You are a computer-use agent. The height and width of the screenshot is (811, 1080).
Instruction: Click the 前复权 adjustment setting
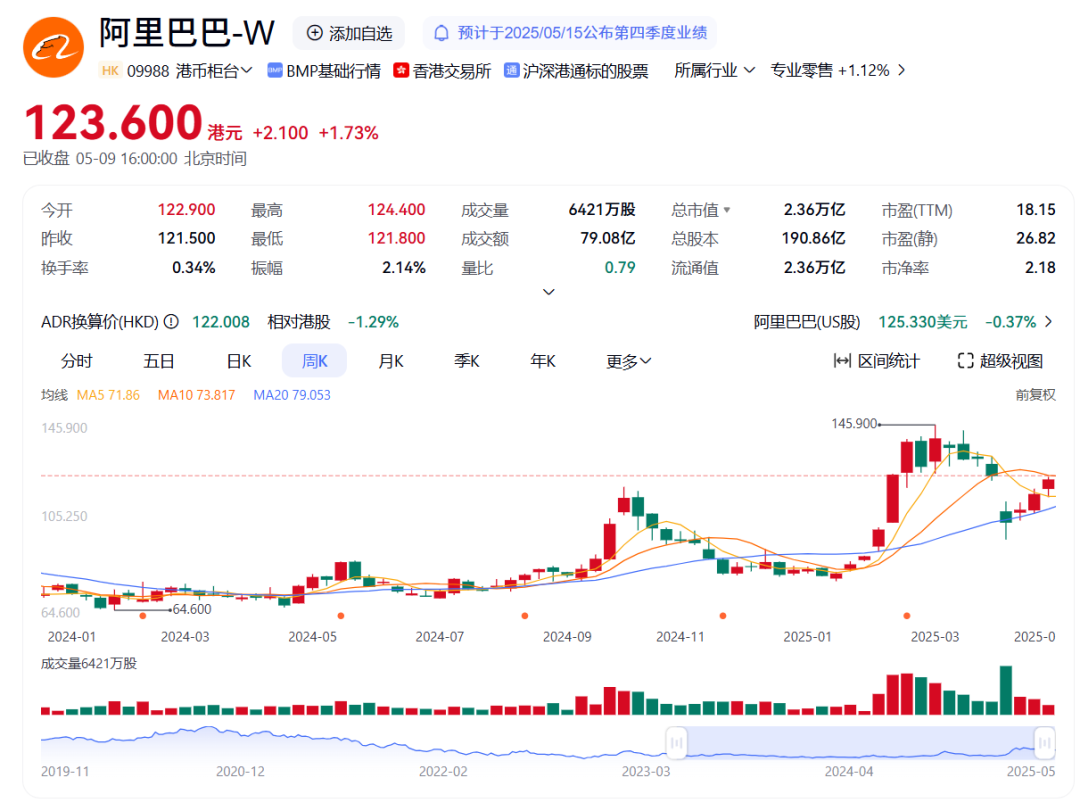[1035, 395]
